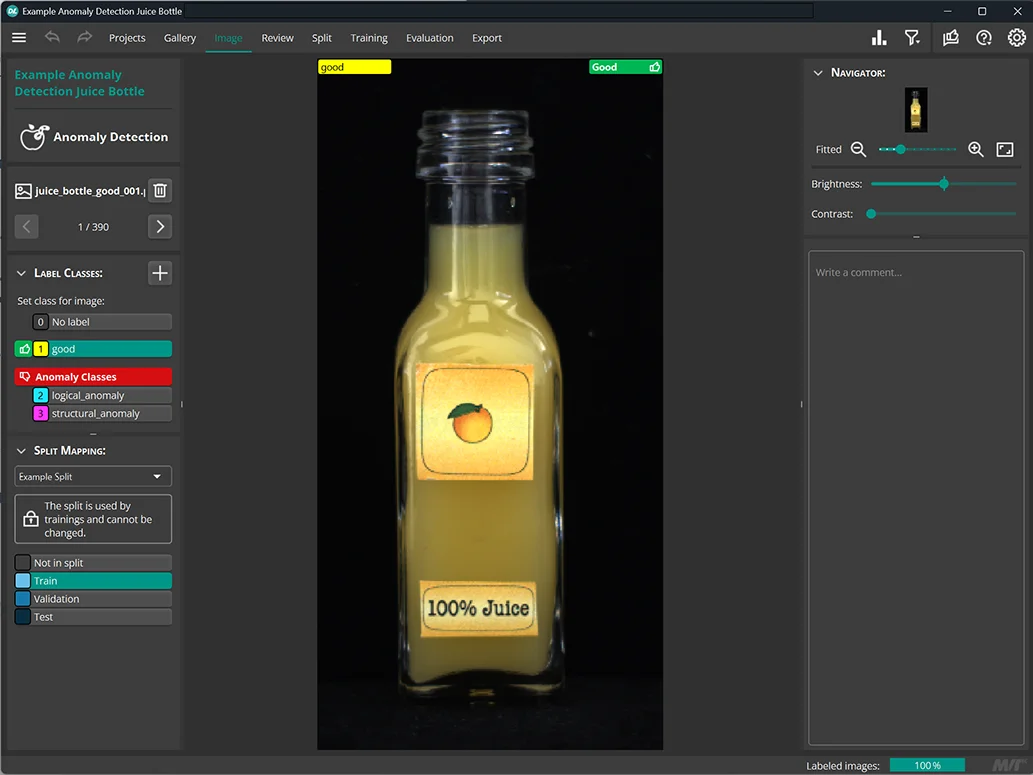Click the undo arrow icon
The width and height of the screenshot is (1033, 775).
[x=52, y=38]
